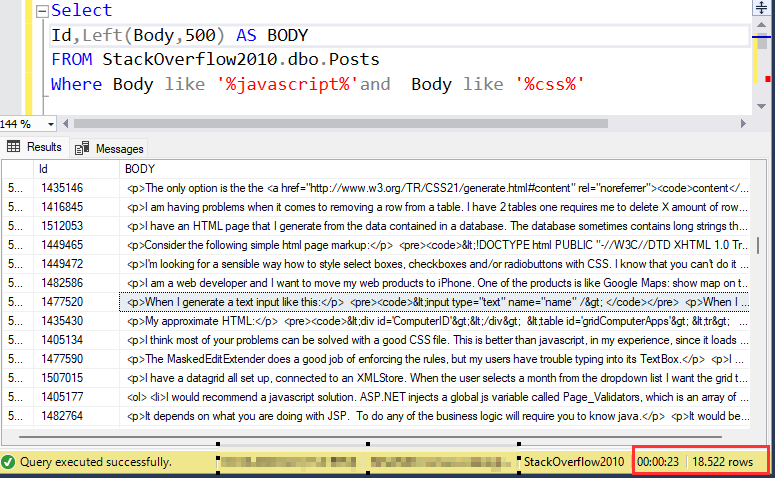The height and width of the screenshot is (478, 775).
Task: Click the editor horizontal scrollbar left arrow
Action: pos(65,124)
